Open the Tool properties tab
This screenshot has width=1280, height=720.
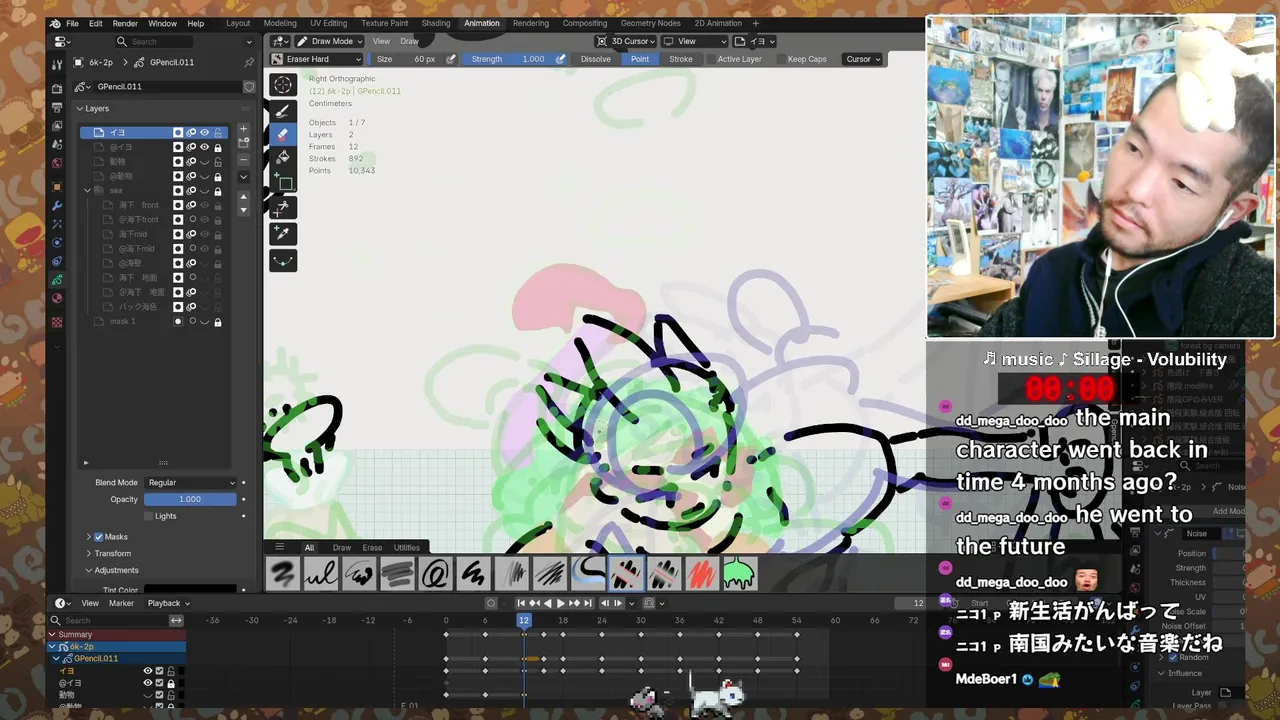point(57,64)
